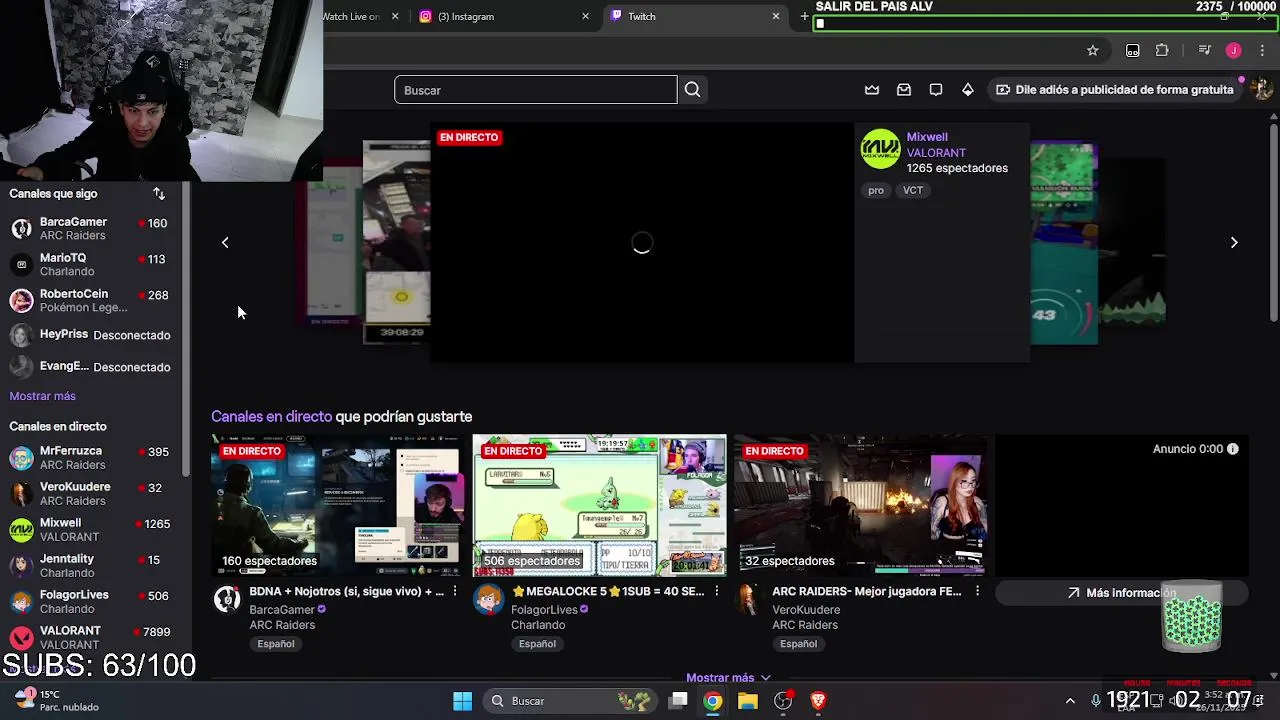Click the Español tag under BarcaGamer
Viewport: 1280px width, 720px height.
(276, 644)
